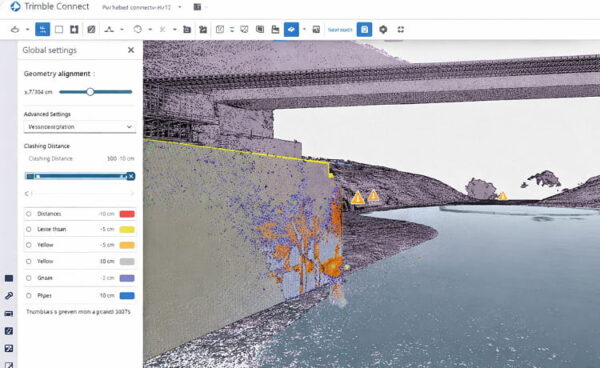
Task: Click the yellow swatch in Lesse thsan row
Action: (127, 230)
